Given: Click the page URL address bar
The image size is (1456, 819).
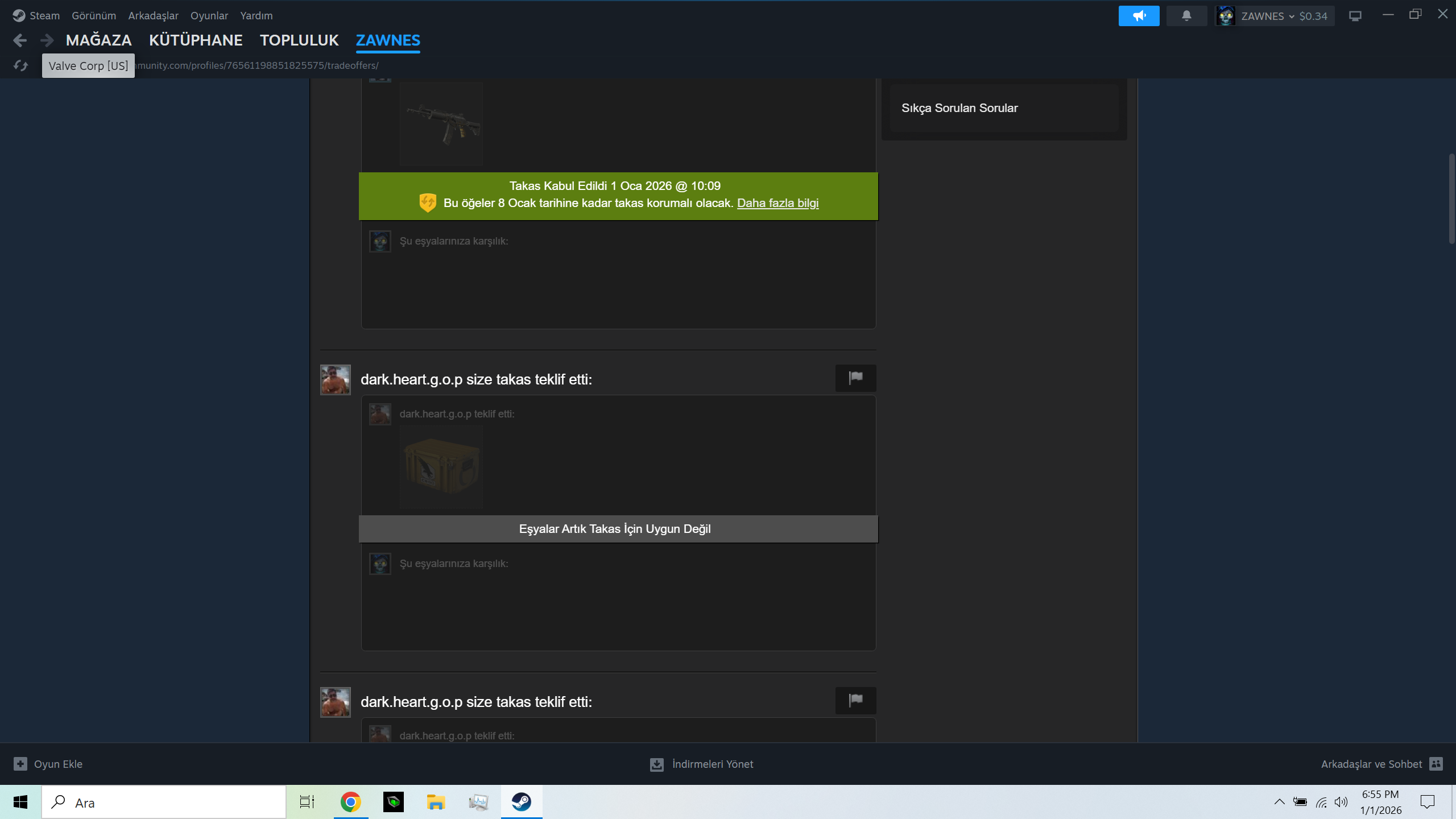Looking at the screenshot, I should (x=258, y=65).
